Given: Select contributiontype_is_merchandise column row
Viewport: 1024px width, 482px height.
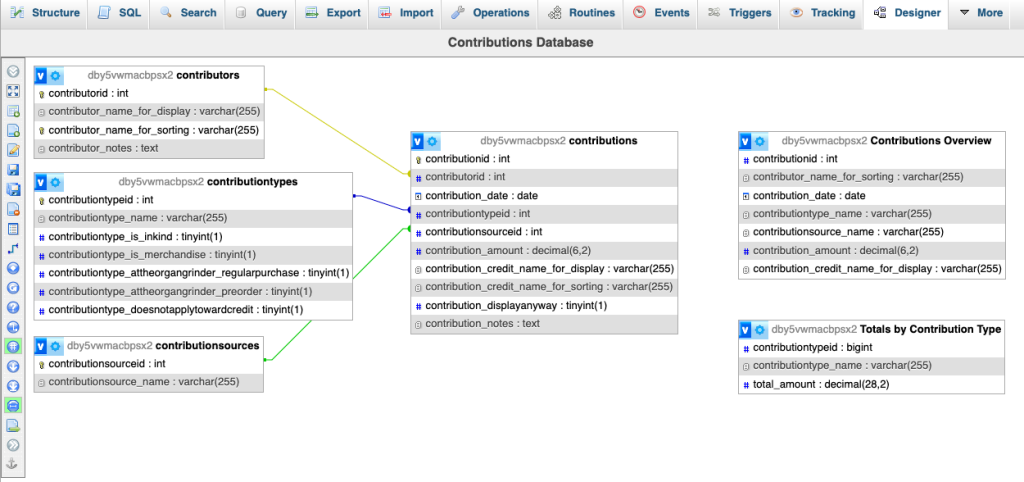Looking at the screenshot, I should click(x=193, y=255).
